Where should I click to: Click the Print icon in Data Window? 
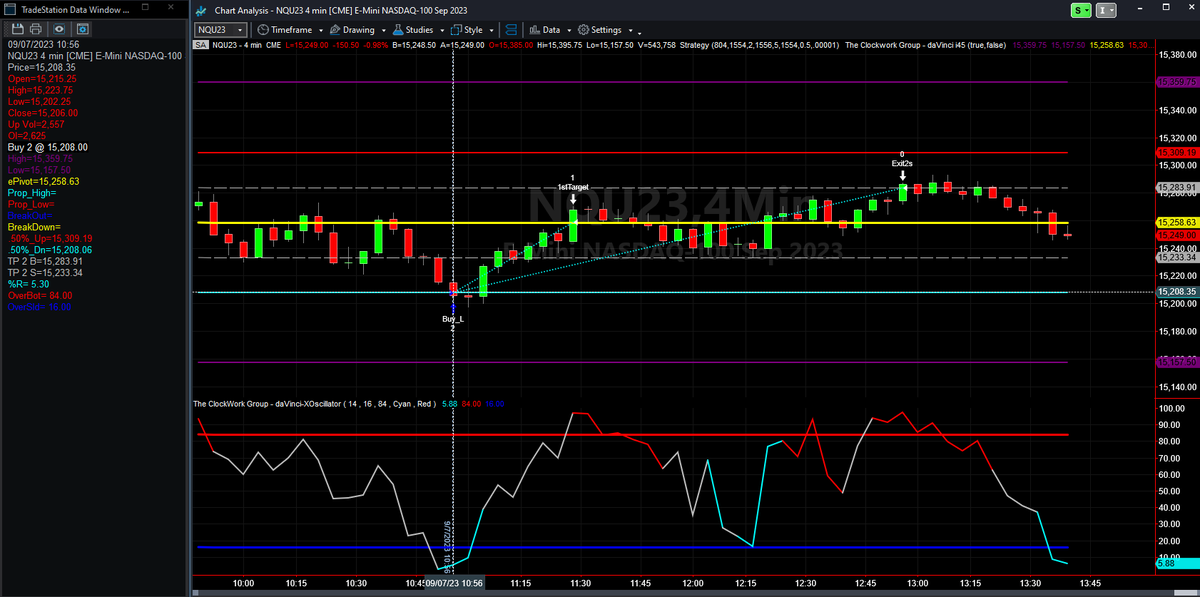[x=35, y=30]
